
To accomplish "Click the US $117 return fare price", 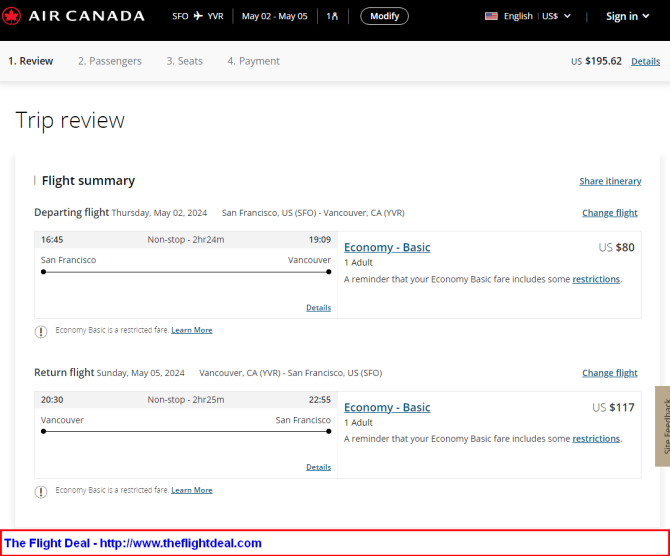I will [614, 407].
